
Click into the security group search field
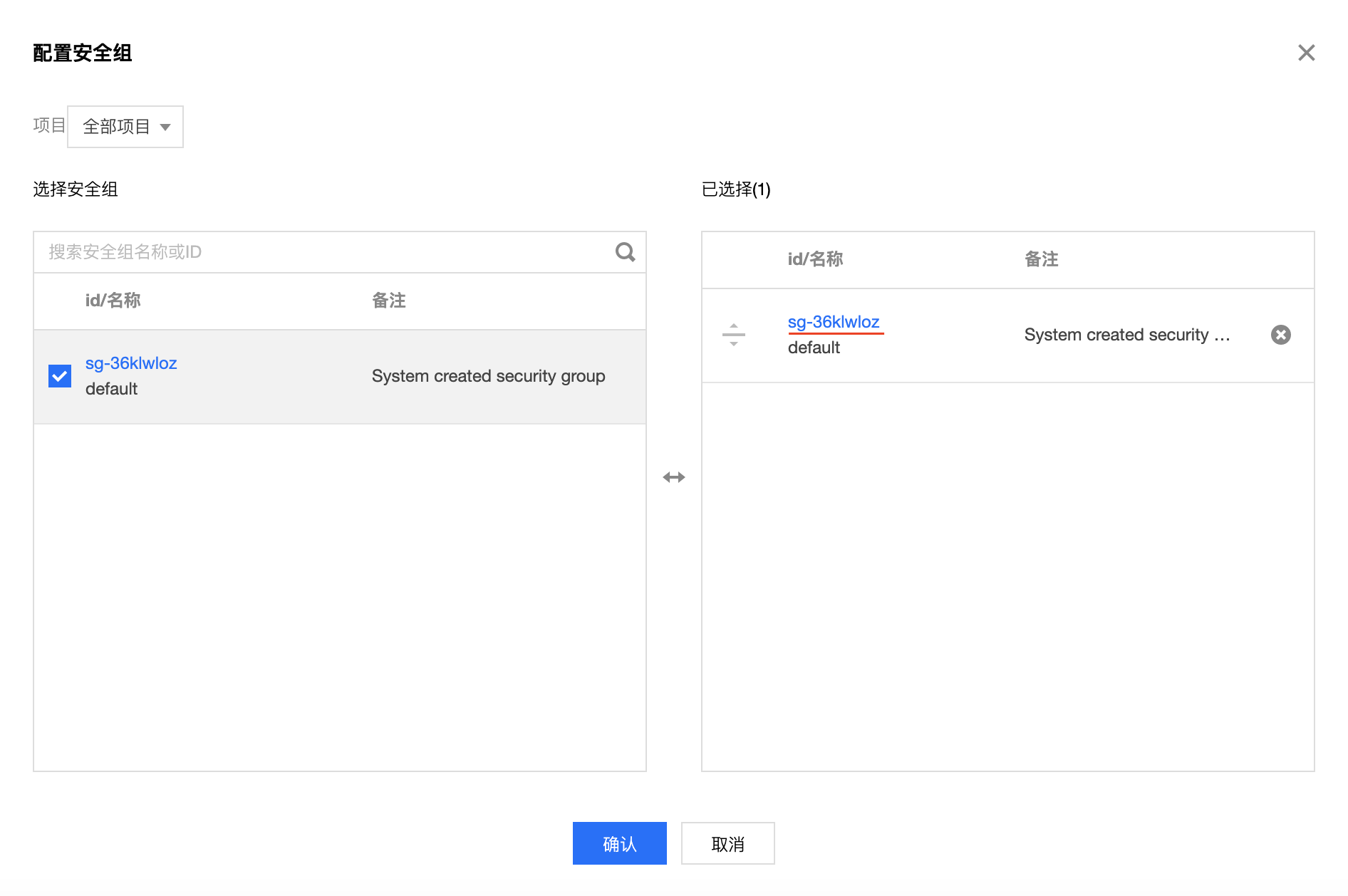pos(285,252)
